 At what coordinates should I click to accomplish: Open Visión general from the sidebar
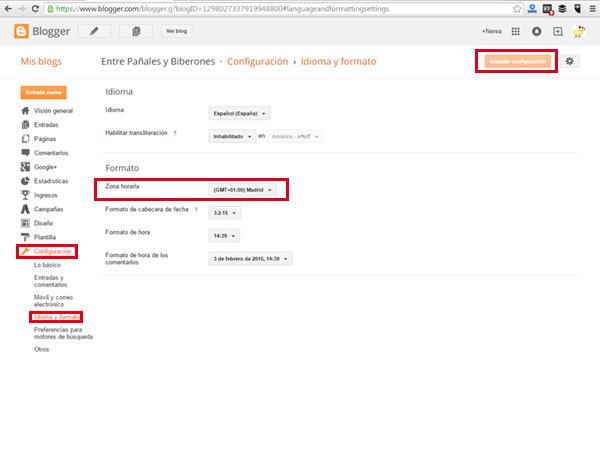click(53, 111)
